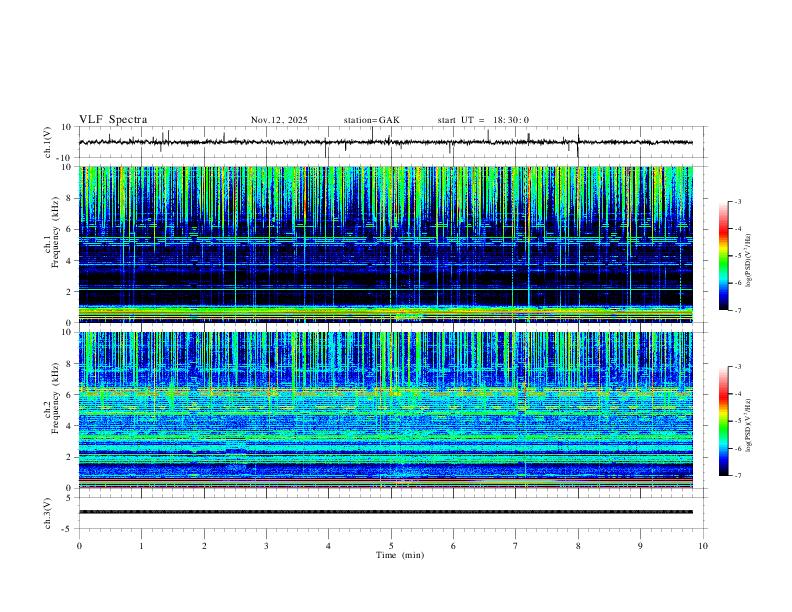The width and height of the screenshot is (792, 612).
Task: Click the ch.1 voltage waveform trace
Action: point(386,142)
